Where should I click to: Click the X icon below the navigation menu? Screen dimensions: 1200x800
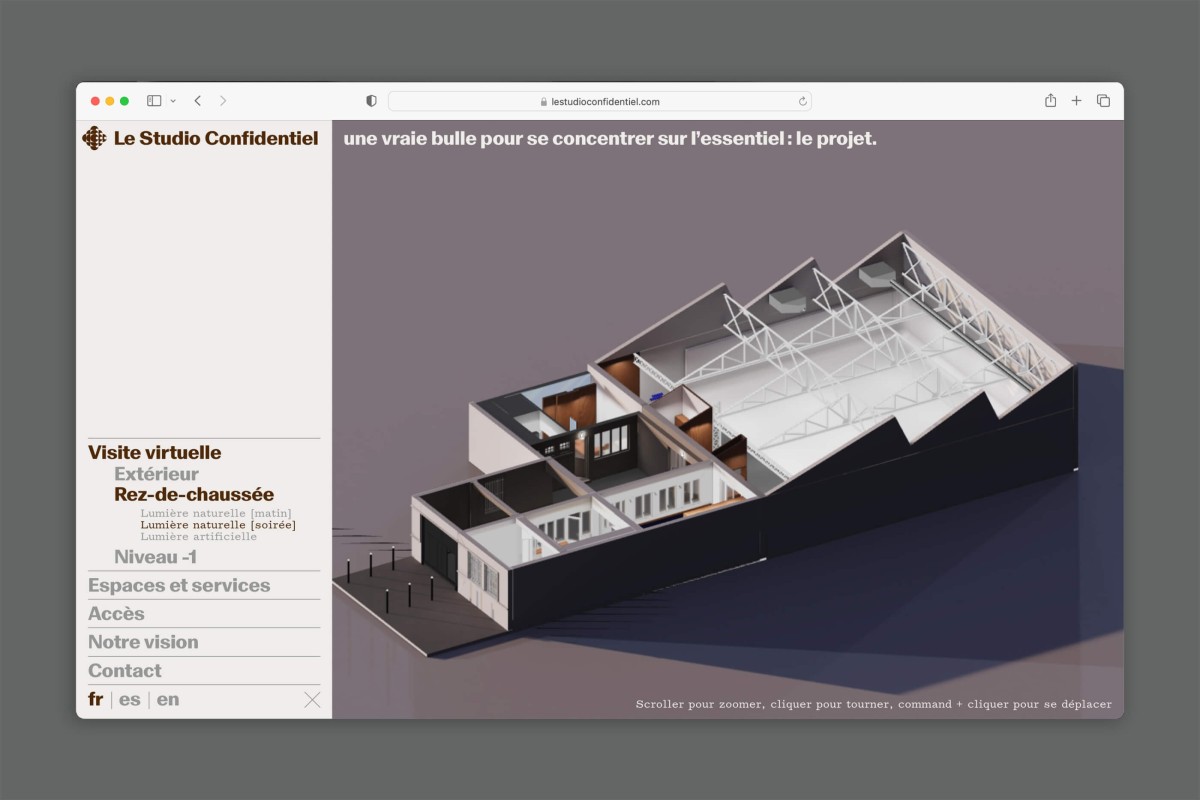point(311,700)
